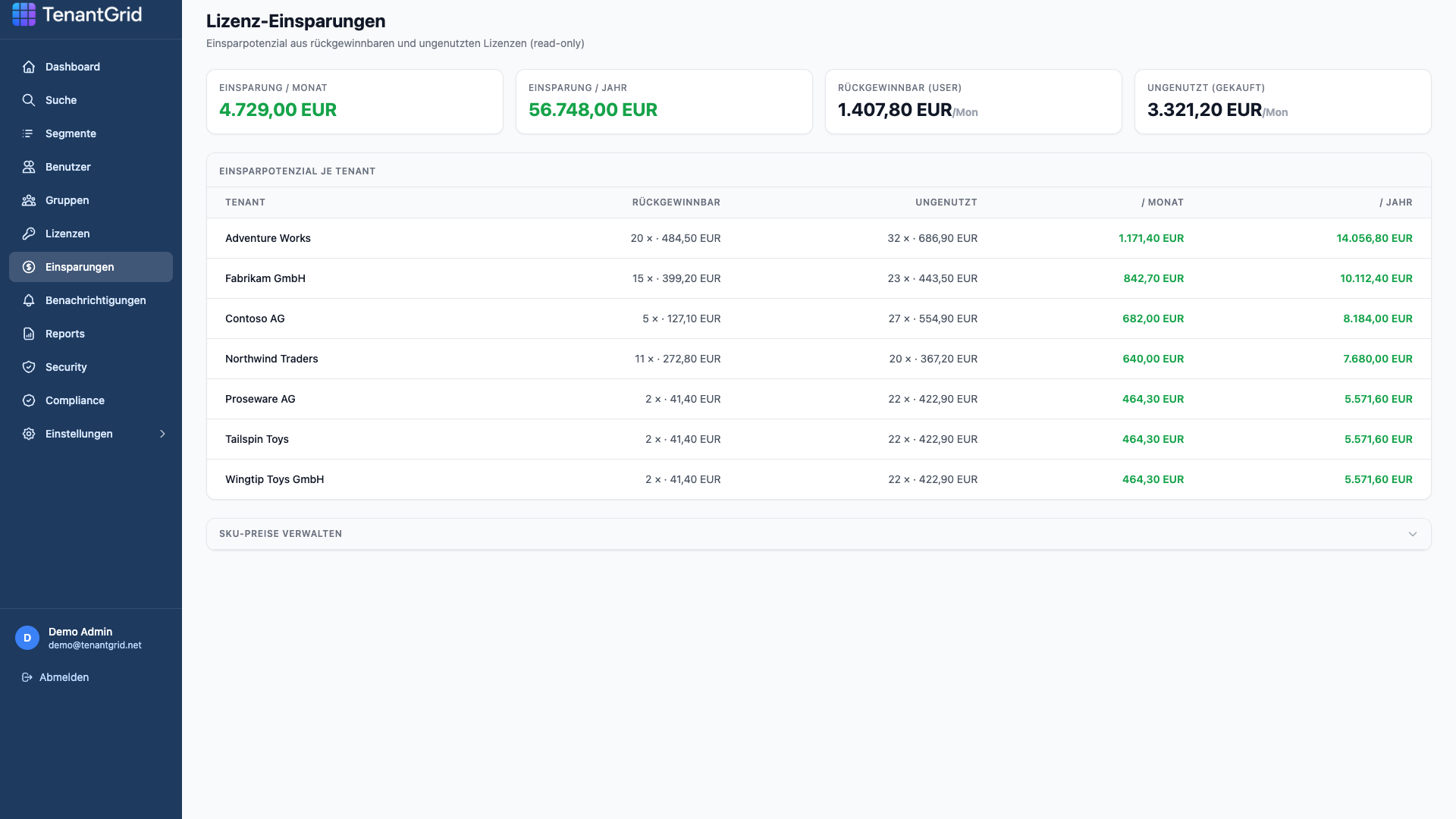Click the TenantGrid brand name
Viewport: 1456px width, 819px height.
coord(93,14)
